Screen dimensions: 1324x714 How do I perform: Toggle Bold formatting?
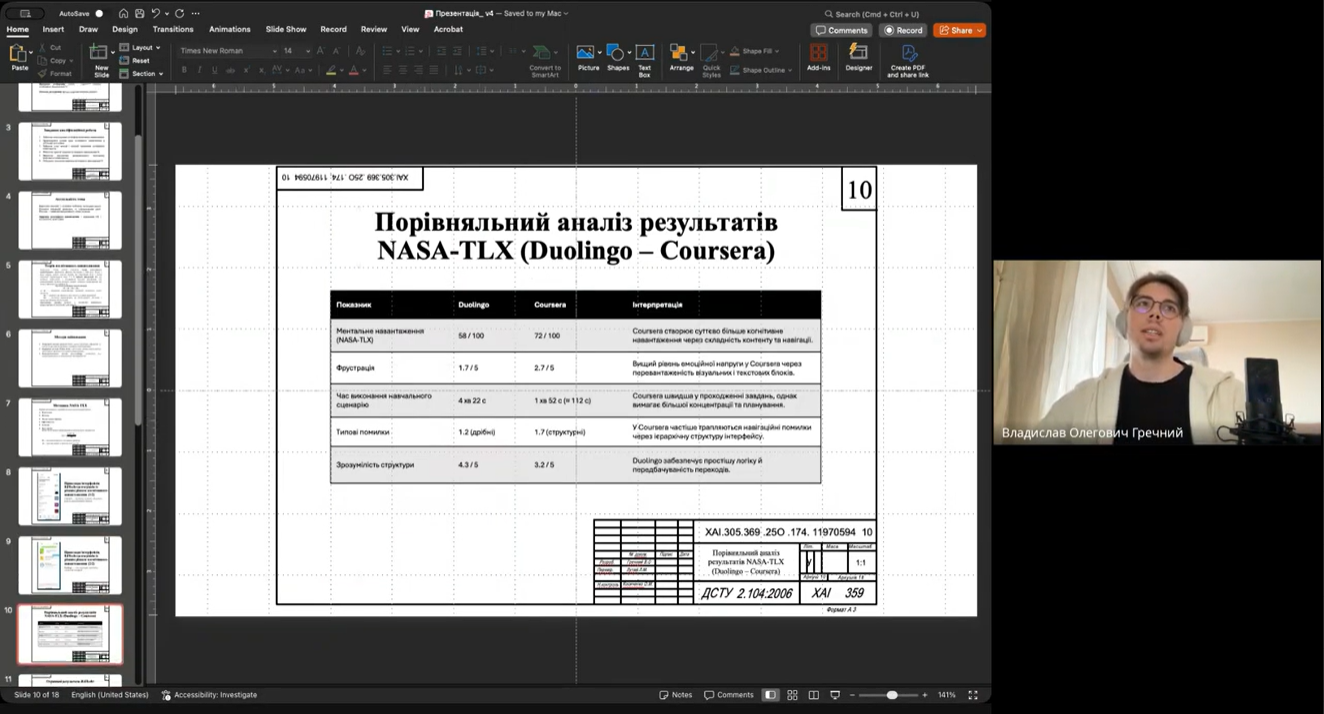pos(184,70)
